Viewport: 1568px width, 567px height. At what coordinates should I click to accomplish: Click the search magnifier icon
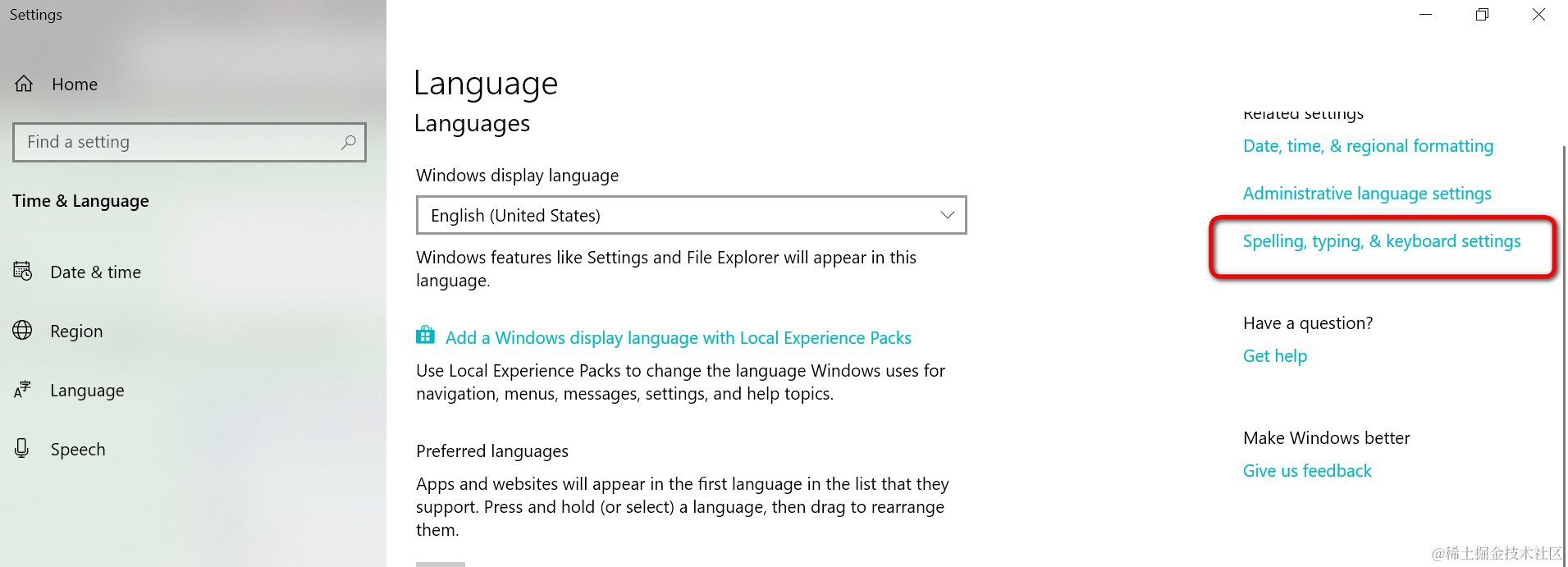[349, 142]
